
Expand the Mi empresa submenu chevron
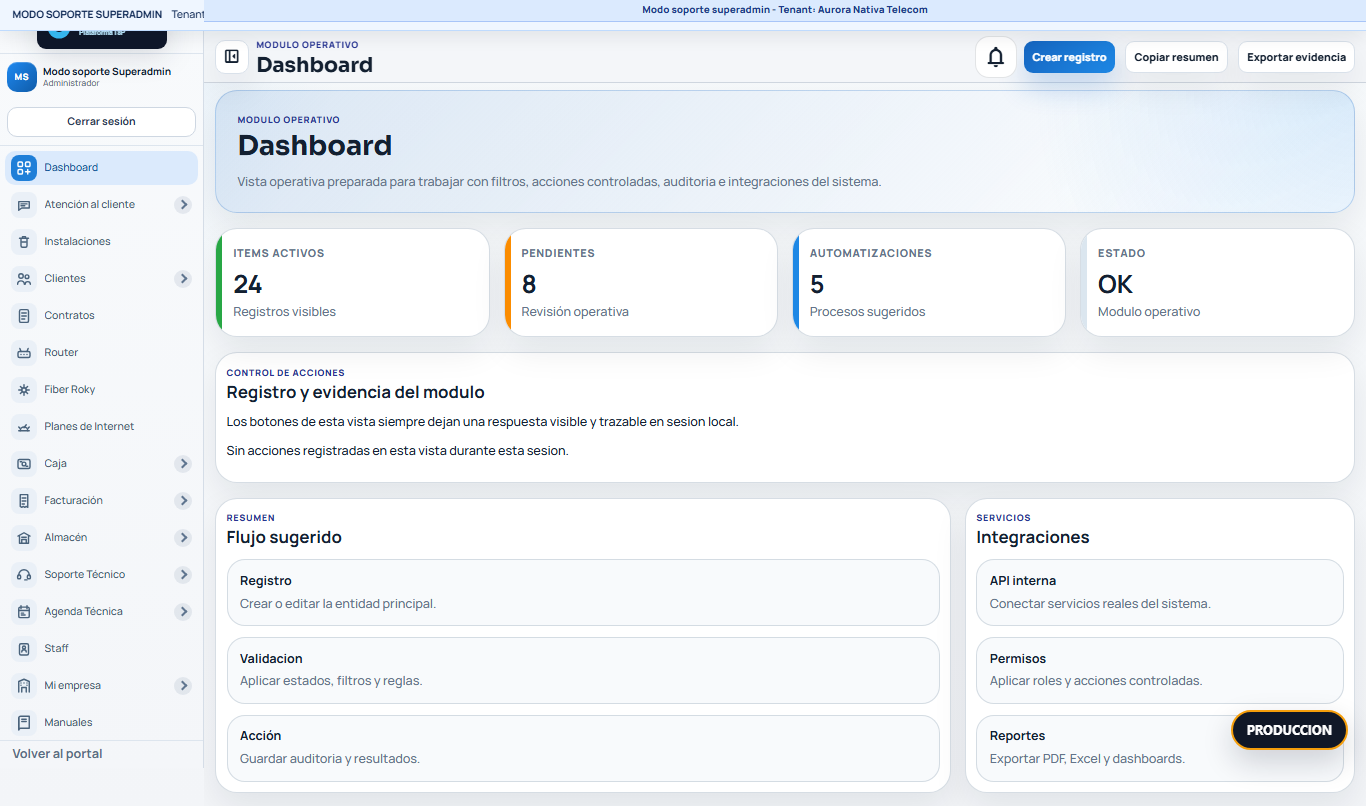click(x=183, y=686)
